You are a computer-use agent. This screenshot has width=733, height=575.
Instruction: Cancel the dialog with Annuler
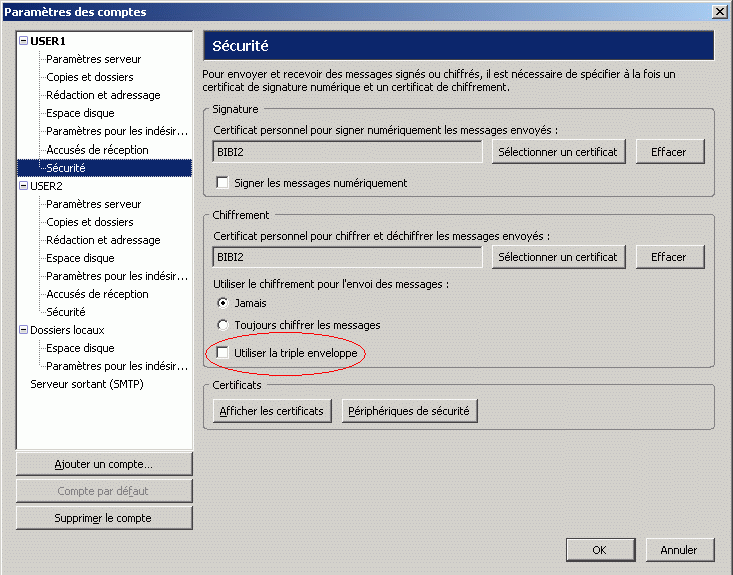click(679, 550)
